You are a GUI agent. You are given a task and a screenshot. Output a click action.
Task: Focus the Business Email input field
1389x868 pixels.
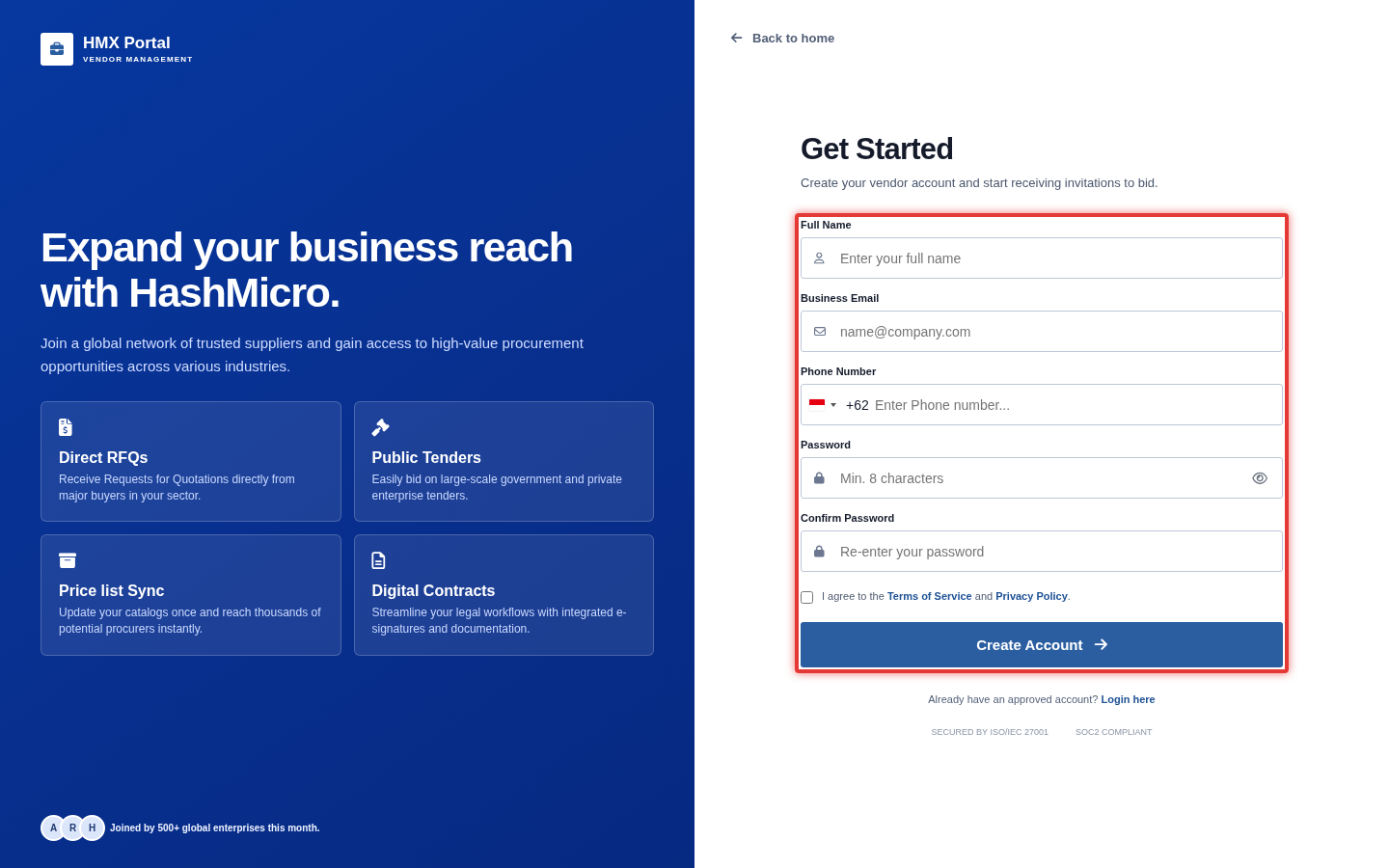pyautogui.click(x=1042, y=332)
